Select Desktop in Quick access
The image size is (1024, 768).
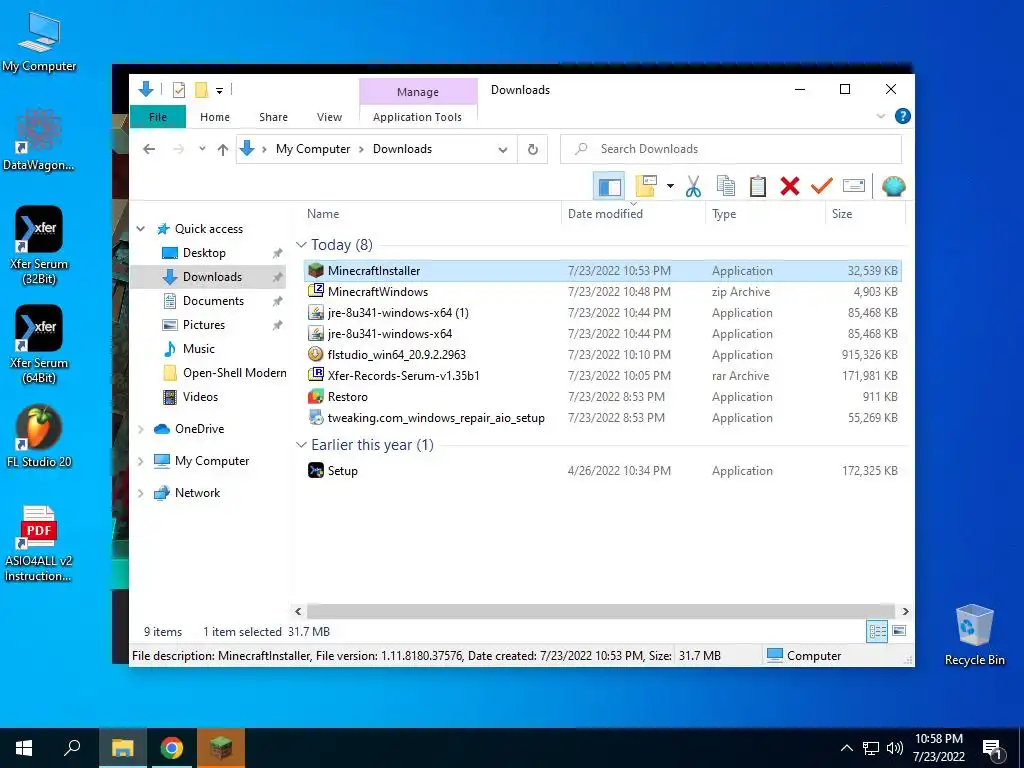204,253
